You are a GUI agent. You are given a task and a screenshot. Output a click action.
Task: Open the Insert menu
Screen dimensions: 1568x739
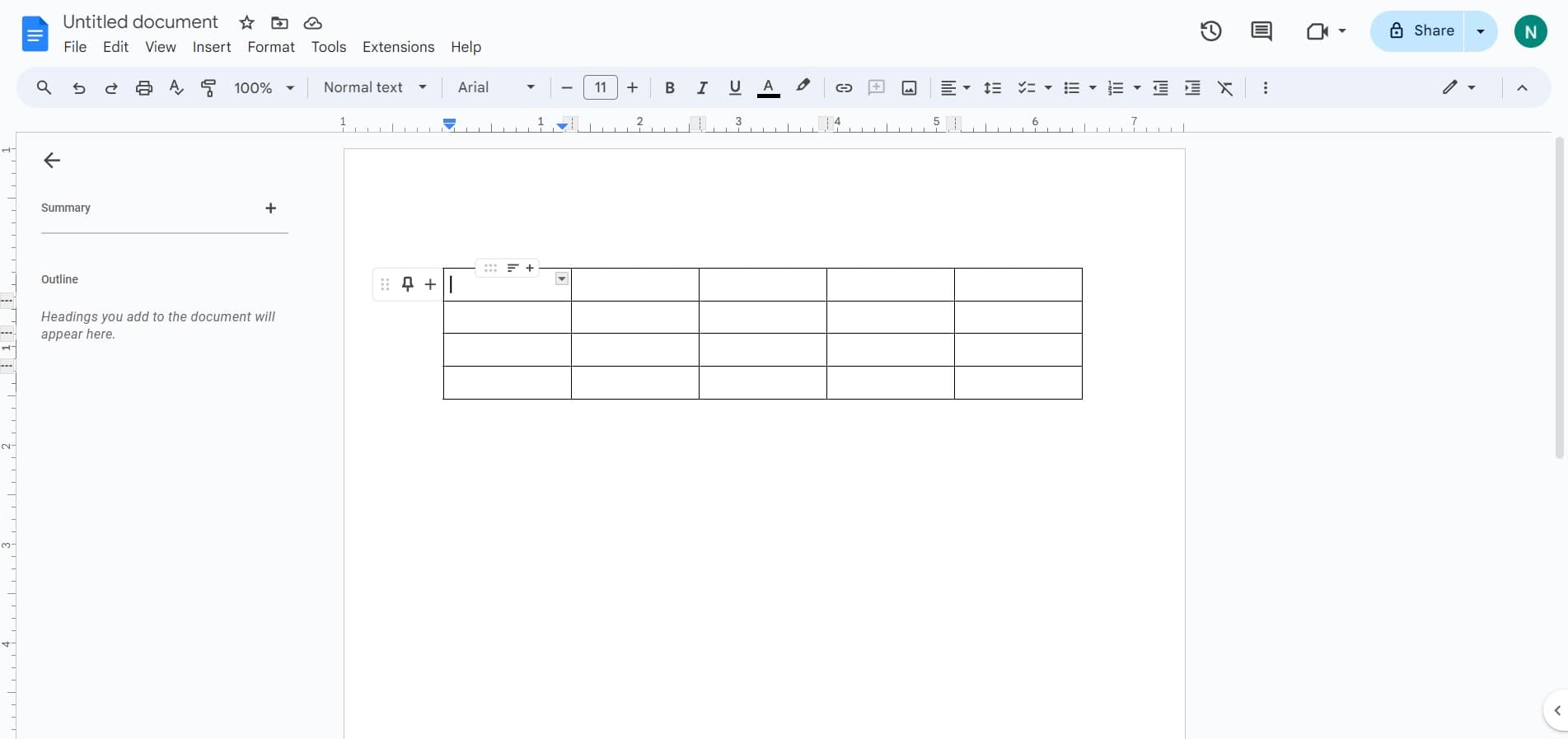(x=212, y=47)
